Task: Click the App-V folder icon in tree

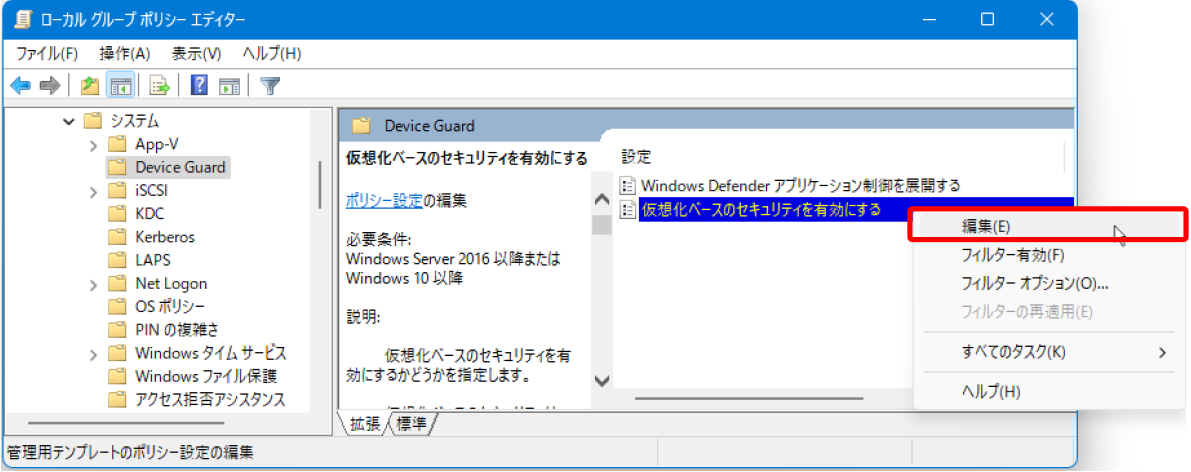Action: pyautogui.click(x=116, y=144)
